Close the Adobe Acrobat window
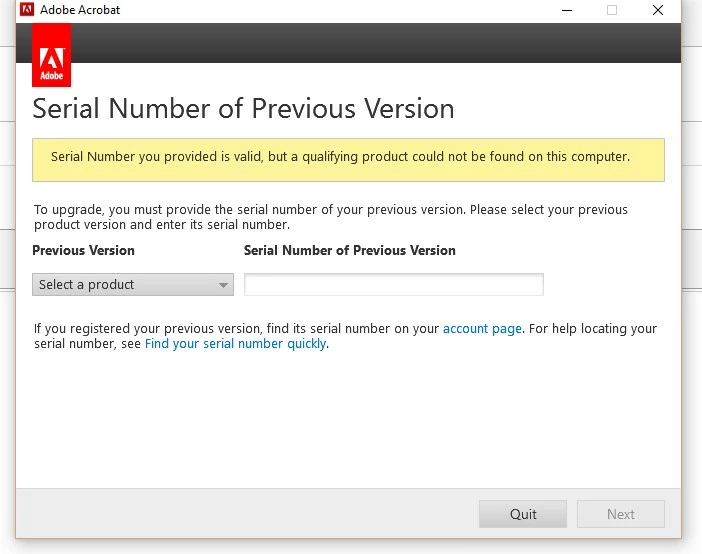 pos(658,10)
